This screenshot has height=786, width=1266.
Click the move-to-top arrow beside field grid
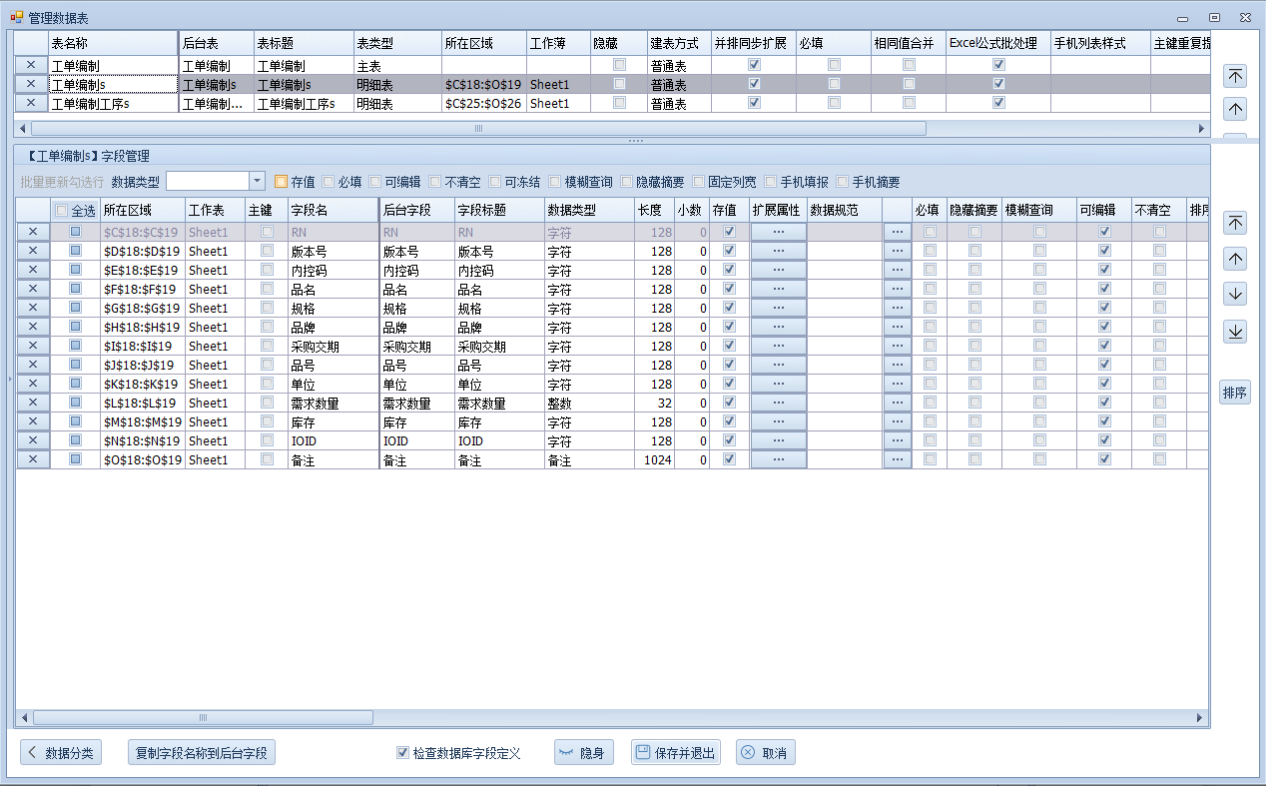[x=1235, y=223]
